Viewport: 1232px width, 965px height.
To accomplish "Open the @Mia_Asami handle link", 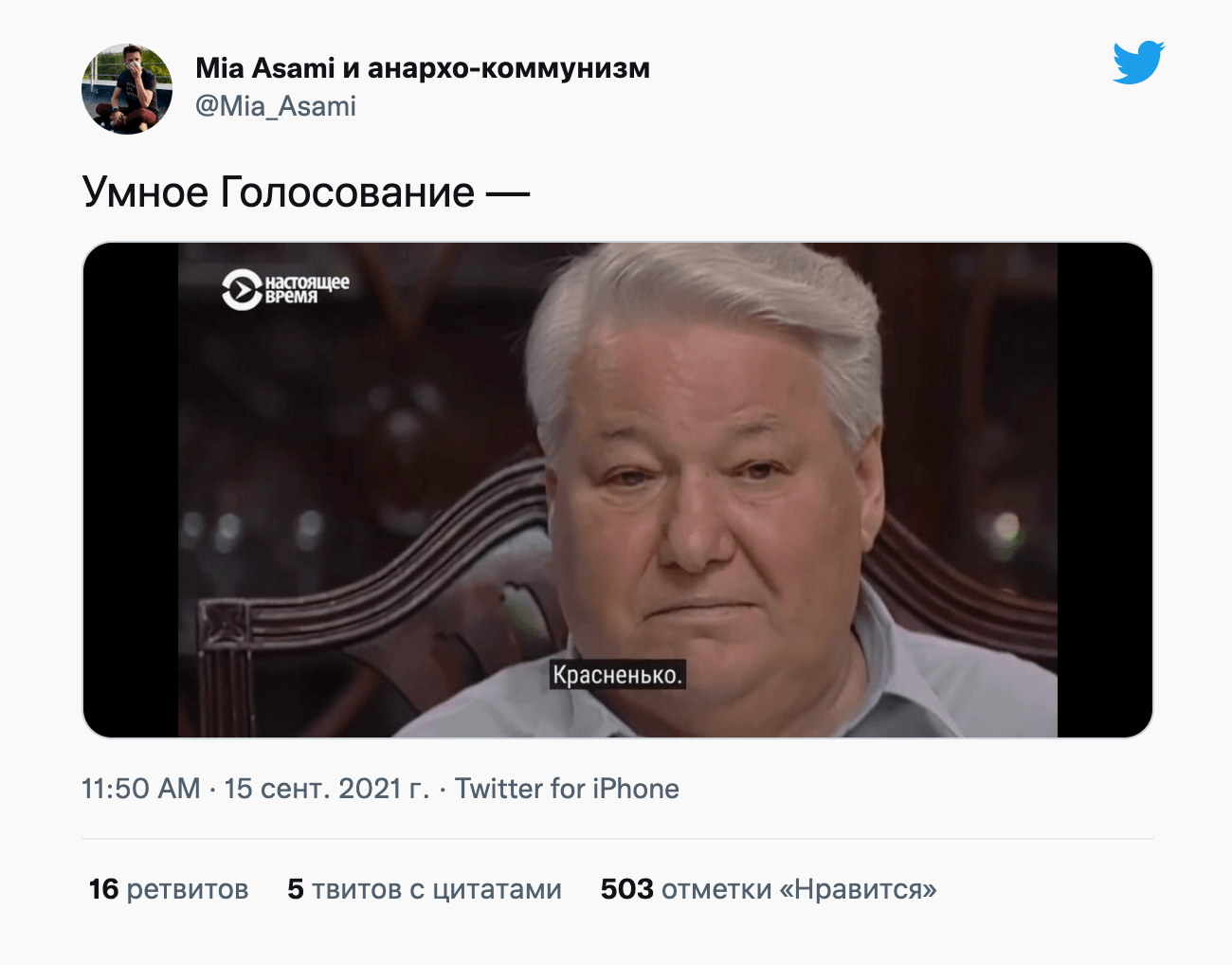I will point(276,106).
